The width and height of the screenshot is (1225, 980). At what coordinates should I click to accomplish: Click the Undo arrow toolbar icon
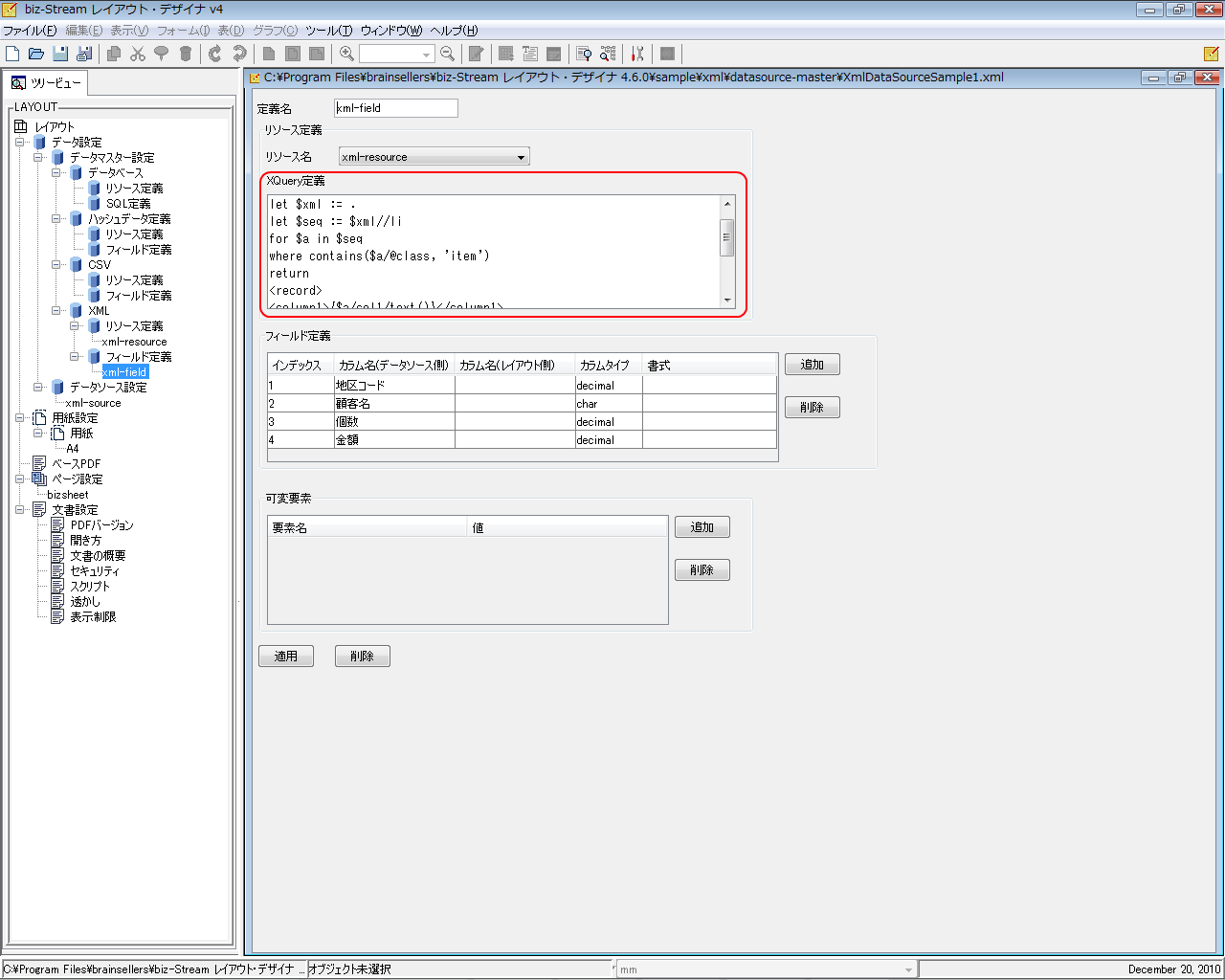(215, 54)
